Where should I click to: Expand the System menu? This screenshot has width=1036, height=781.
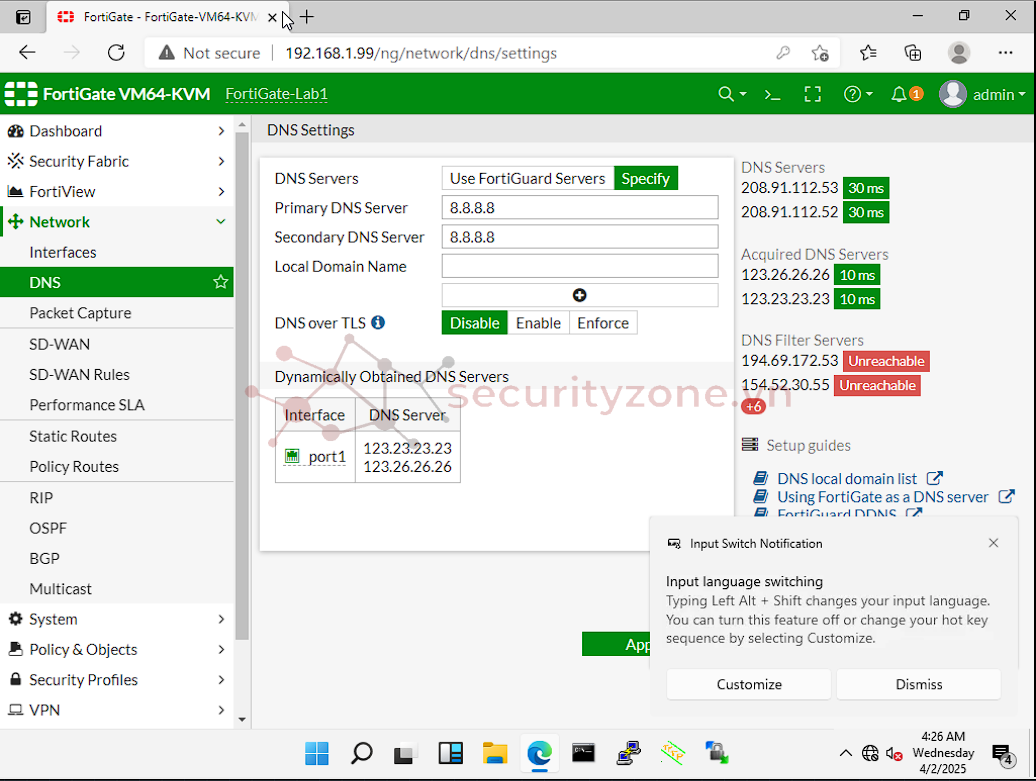117,619
